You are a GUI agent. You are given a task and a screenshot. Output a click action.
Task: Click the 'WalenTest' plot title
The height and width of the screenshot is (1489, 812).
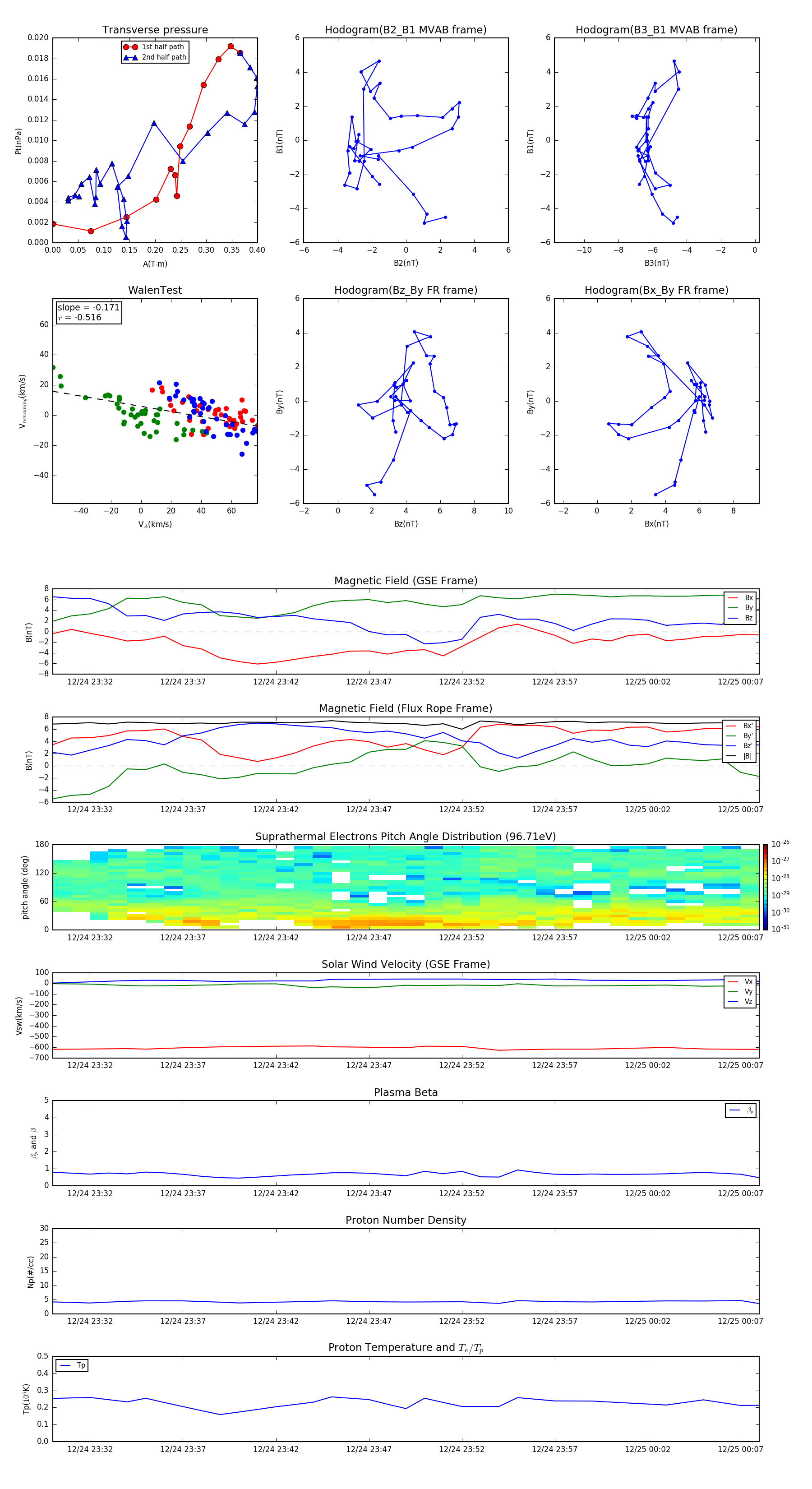tap(155, 290)
